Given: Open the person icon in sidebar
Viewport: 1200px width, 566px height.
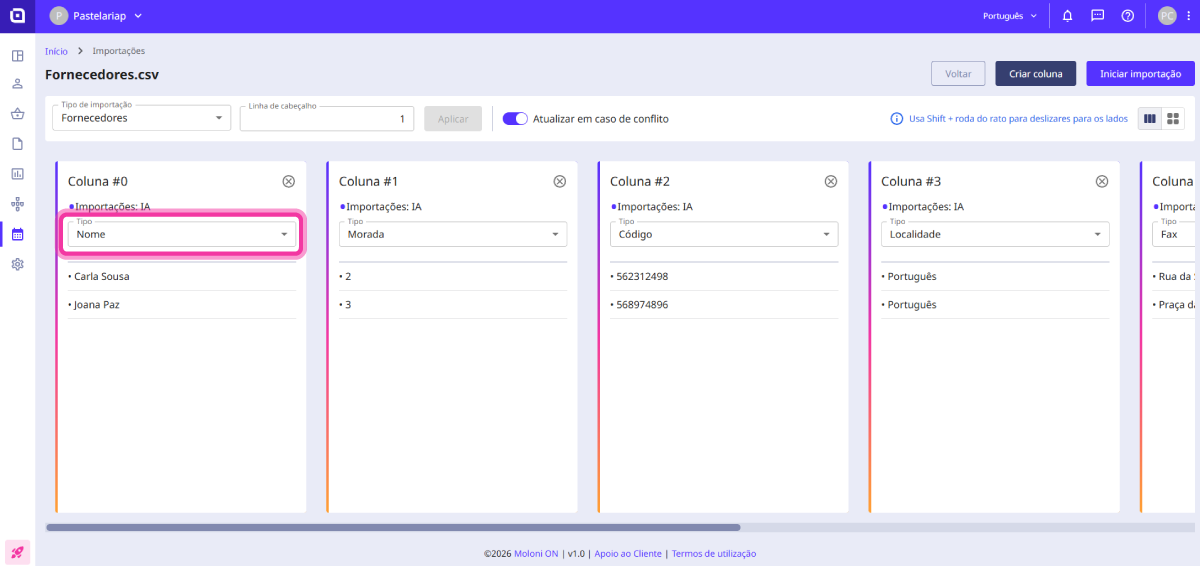Looking at the screenshot, I should coord(17,84).
